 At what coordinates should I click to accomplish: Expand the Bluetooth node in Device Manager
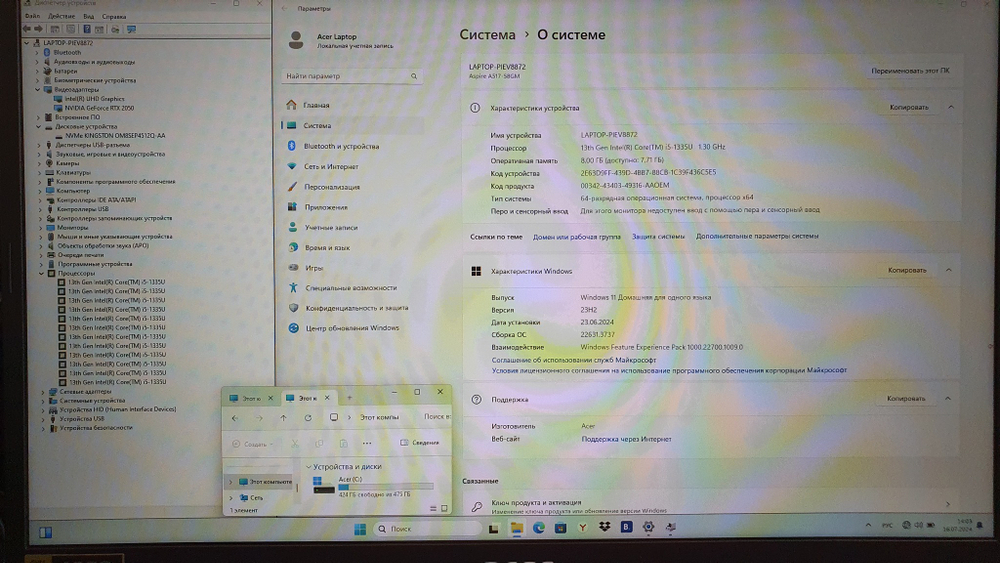(37, 52)
